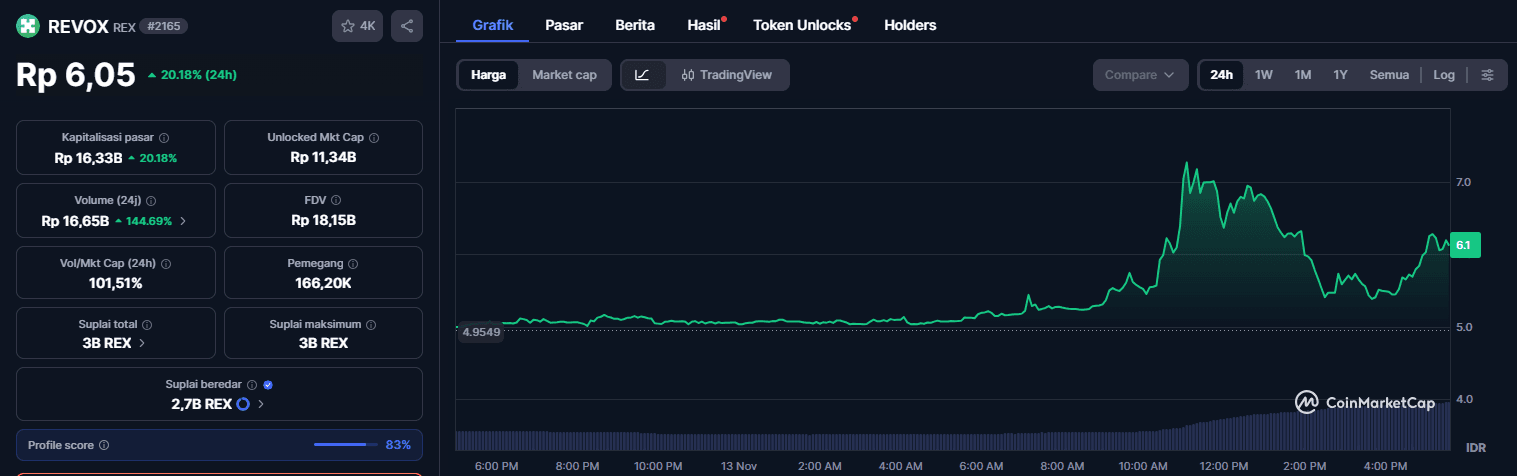Click the Rp 6,05 price value
The height and width of the screenshot is (476, 1517).
(76, 75)
